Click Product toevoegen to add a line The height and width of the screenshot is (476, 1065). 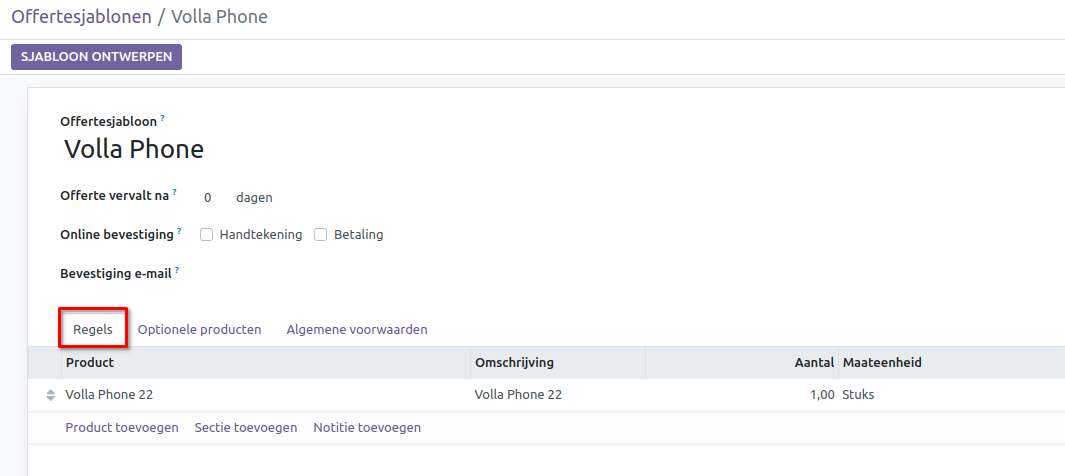tap(122, 428)
